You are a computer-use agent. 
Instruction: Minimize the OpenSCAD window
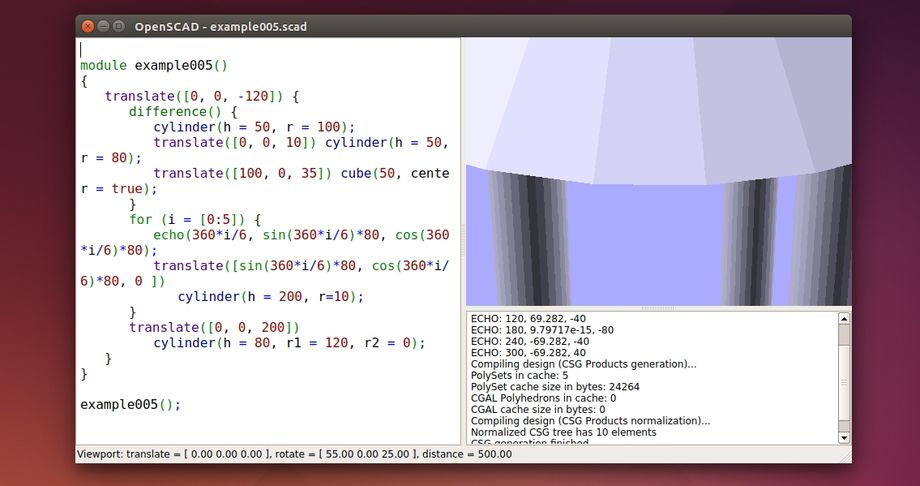pyautogui.click(x=104, y=26)
